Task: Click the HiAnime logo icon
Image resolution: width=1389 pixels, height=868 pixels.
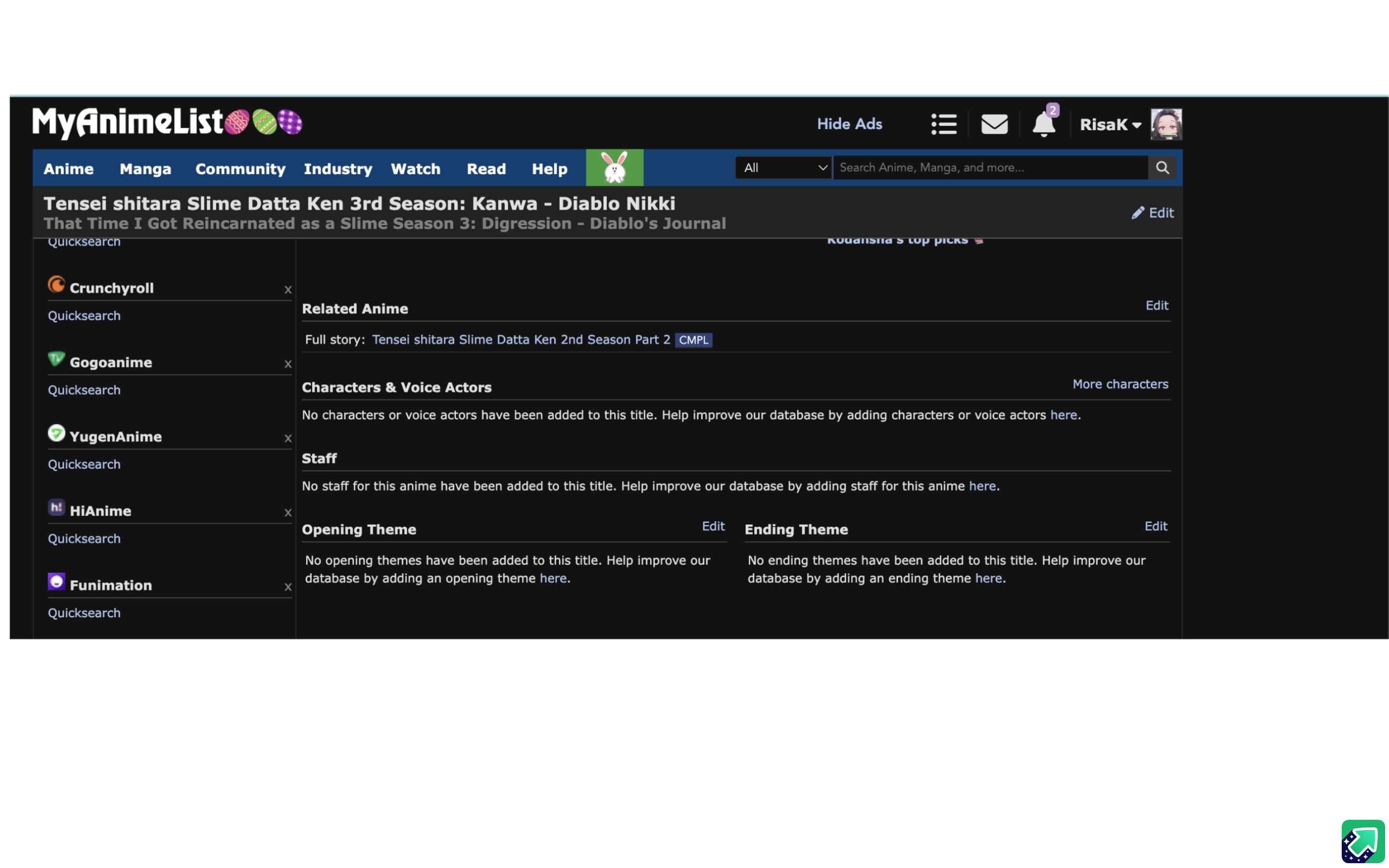Action: click(56, 507)
